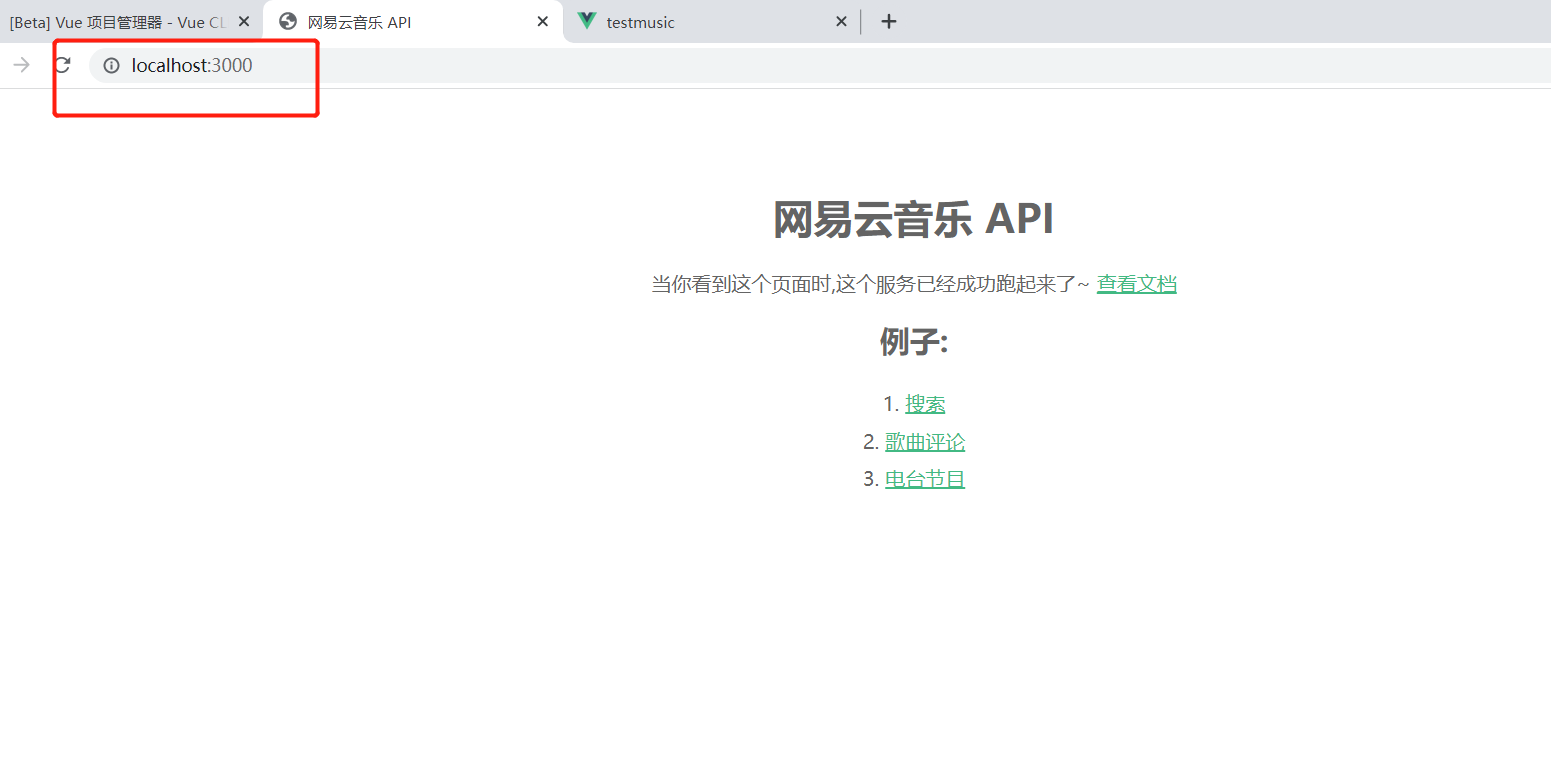Select the 网易云音乐 API tab
The image size is (1551, 781).
pos(414,22)
